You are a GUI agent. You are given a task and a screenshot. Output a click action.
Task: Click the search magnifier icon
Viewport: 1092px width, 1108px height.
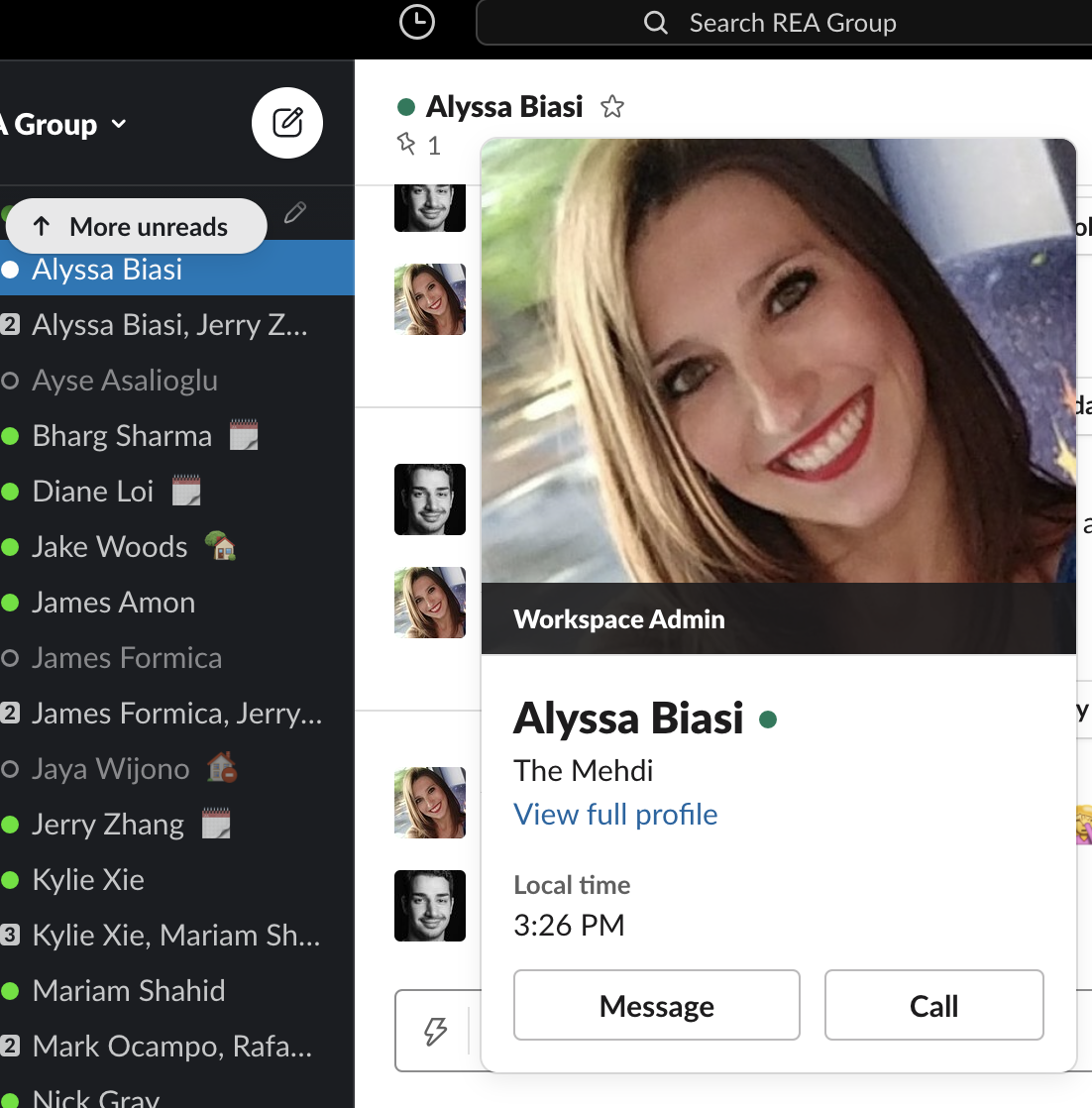pyautogui.click(x=655, y=23)
